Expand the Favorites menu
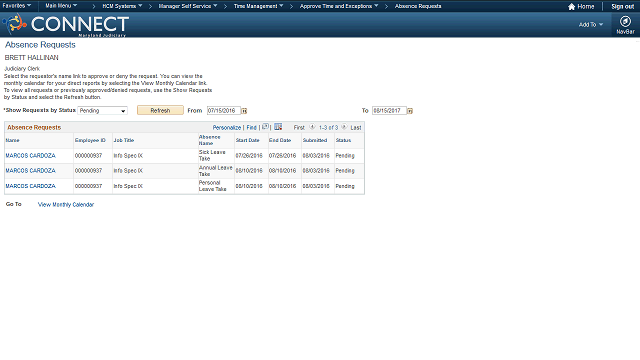Screen dimensions: 640x360 [x=17, y=6]
